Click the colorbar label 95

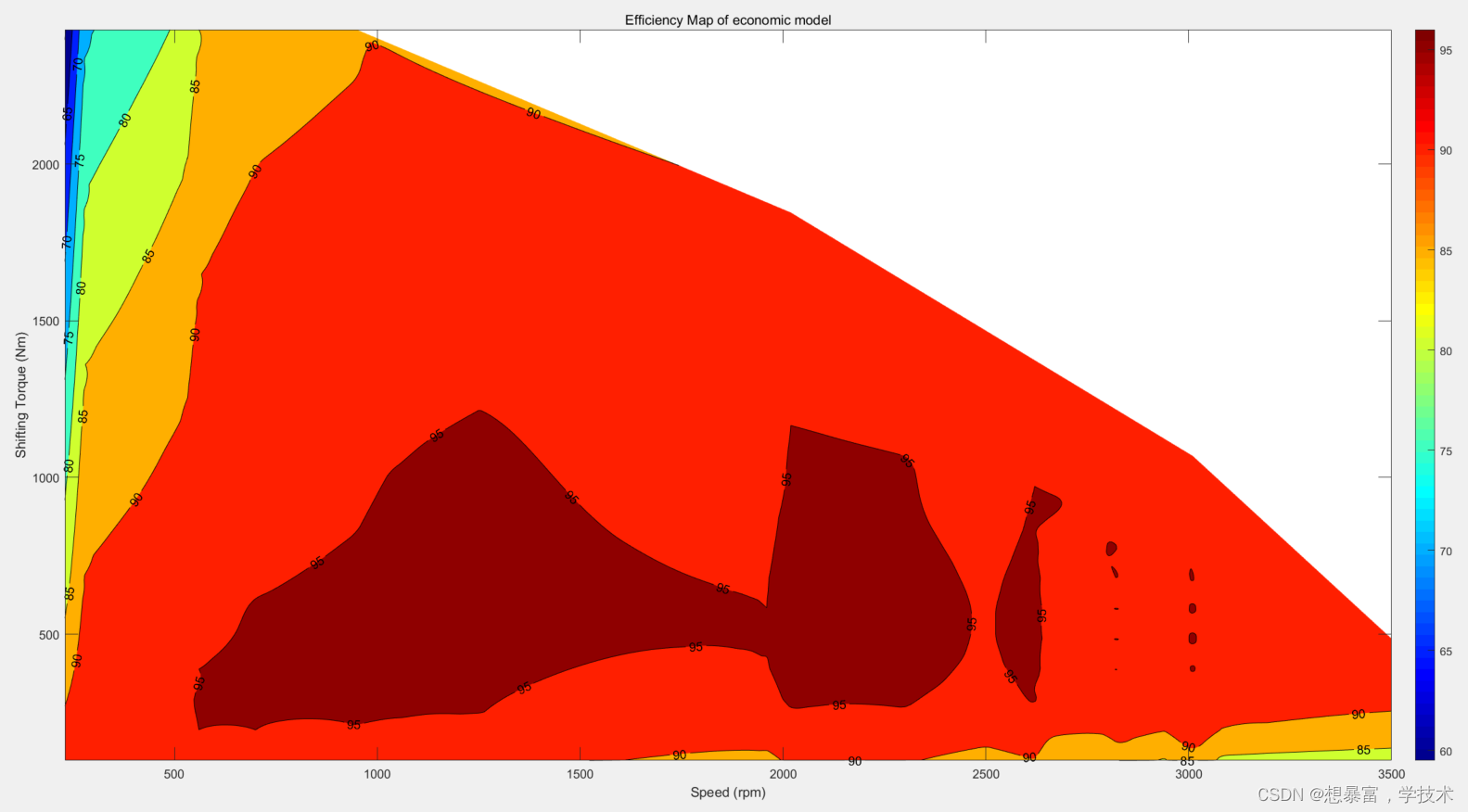(1446, 51)
